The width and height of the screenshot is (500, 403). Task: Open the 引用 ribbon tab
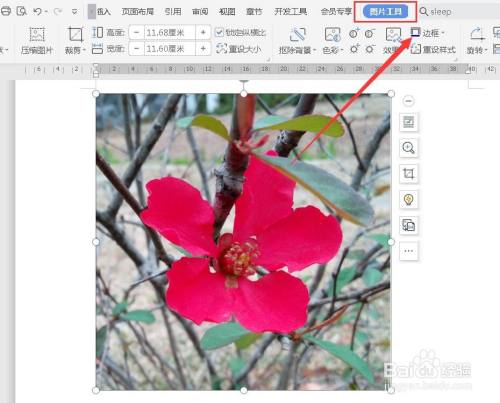(173, 12)
